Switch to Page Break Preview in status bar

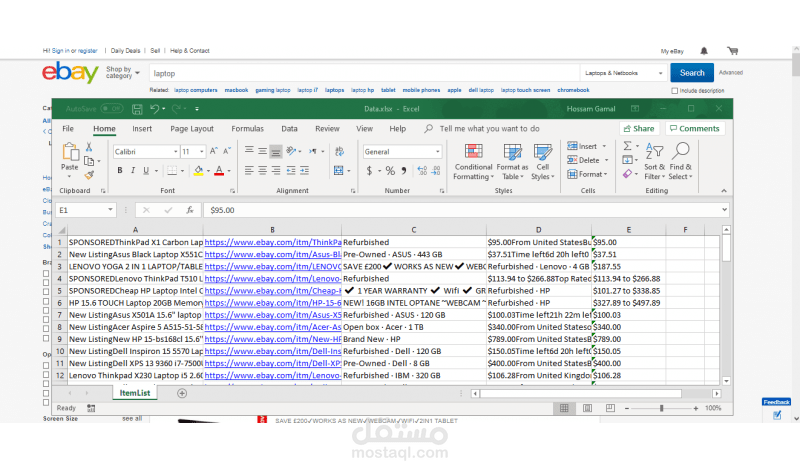click(x=610, y=408)
